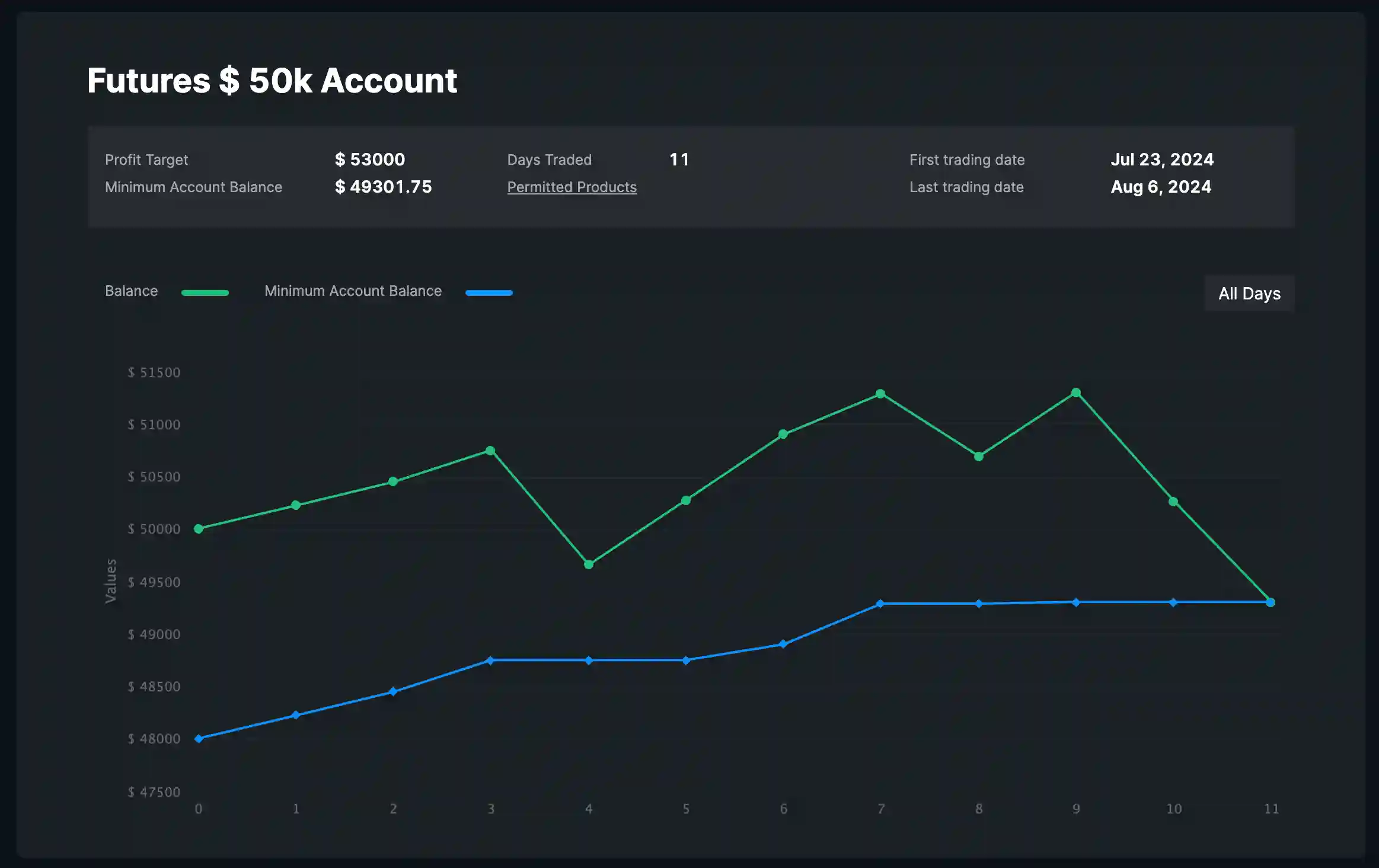
Task: Click the final data point at day 11
Action: [1271, 602]
